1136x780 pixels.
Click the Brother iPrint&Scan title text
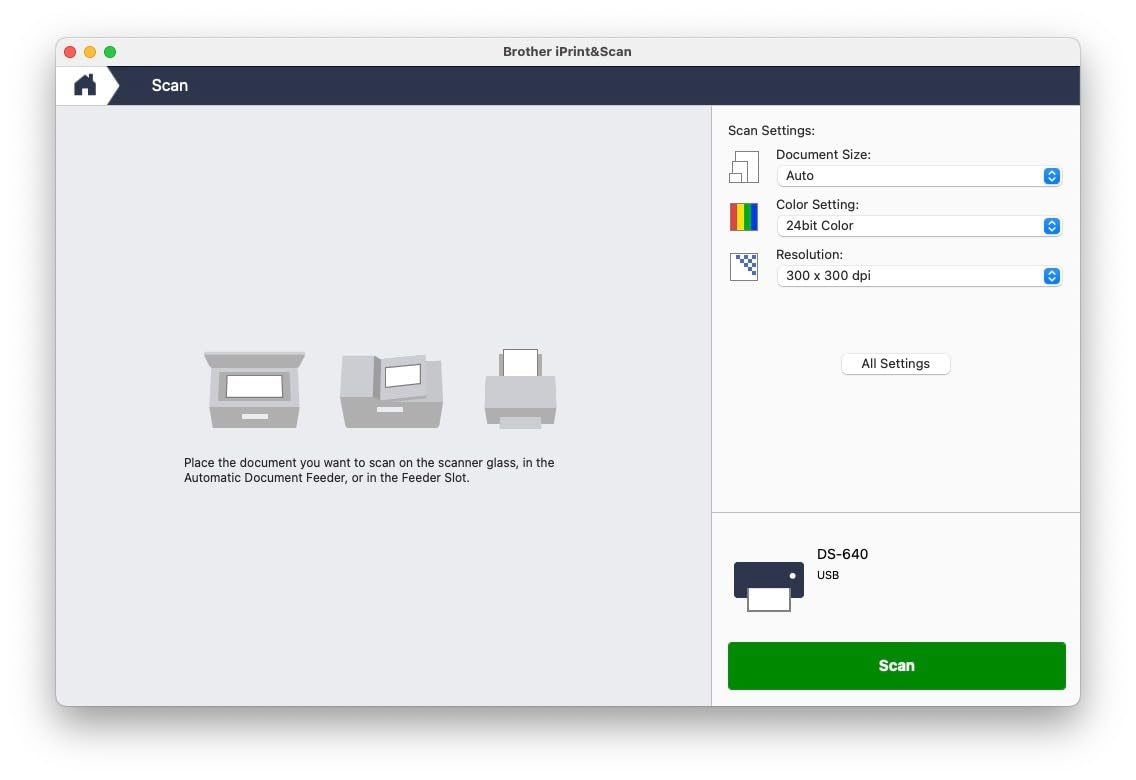tap(567, 51)
